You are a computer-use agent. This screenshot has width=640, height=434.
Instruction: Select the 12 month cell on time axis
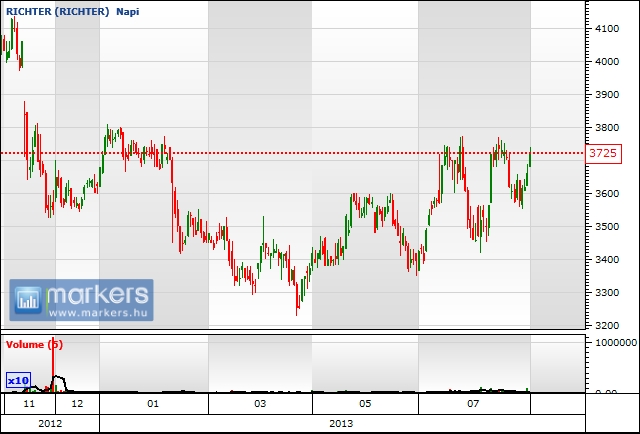(77, 404)
